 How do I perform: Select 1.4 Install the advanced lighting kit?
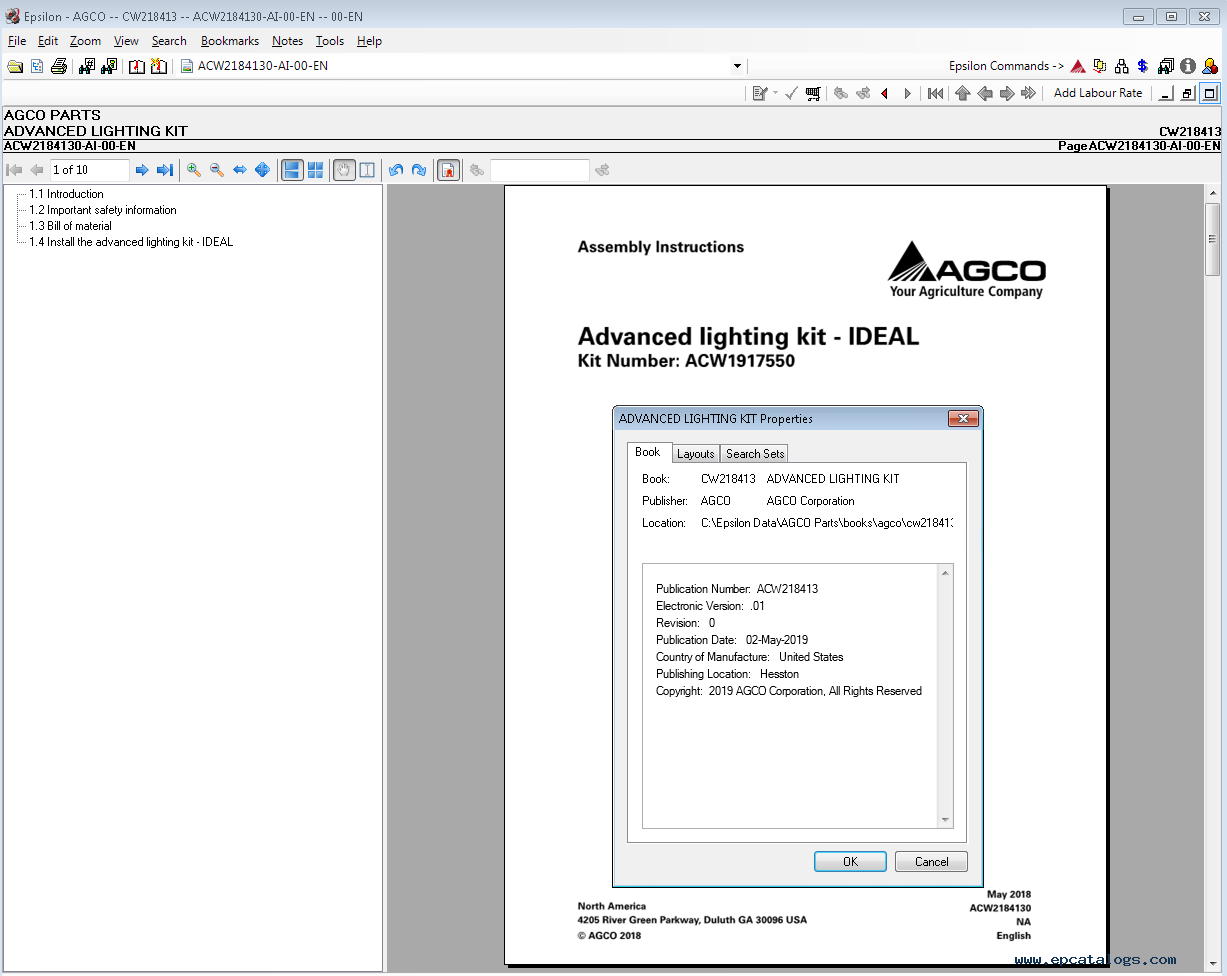131,242
